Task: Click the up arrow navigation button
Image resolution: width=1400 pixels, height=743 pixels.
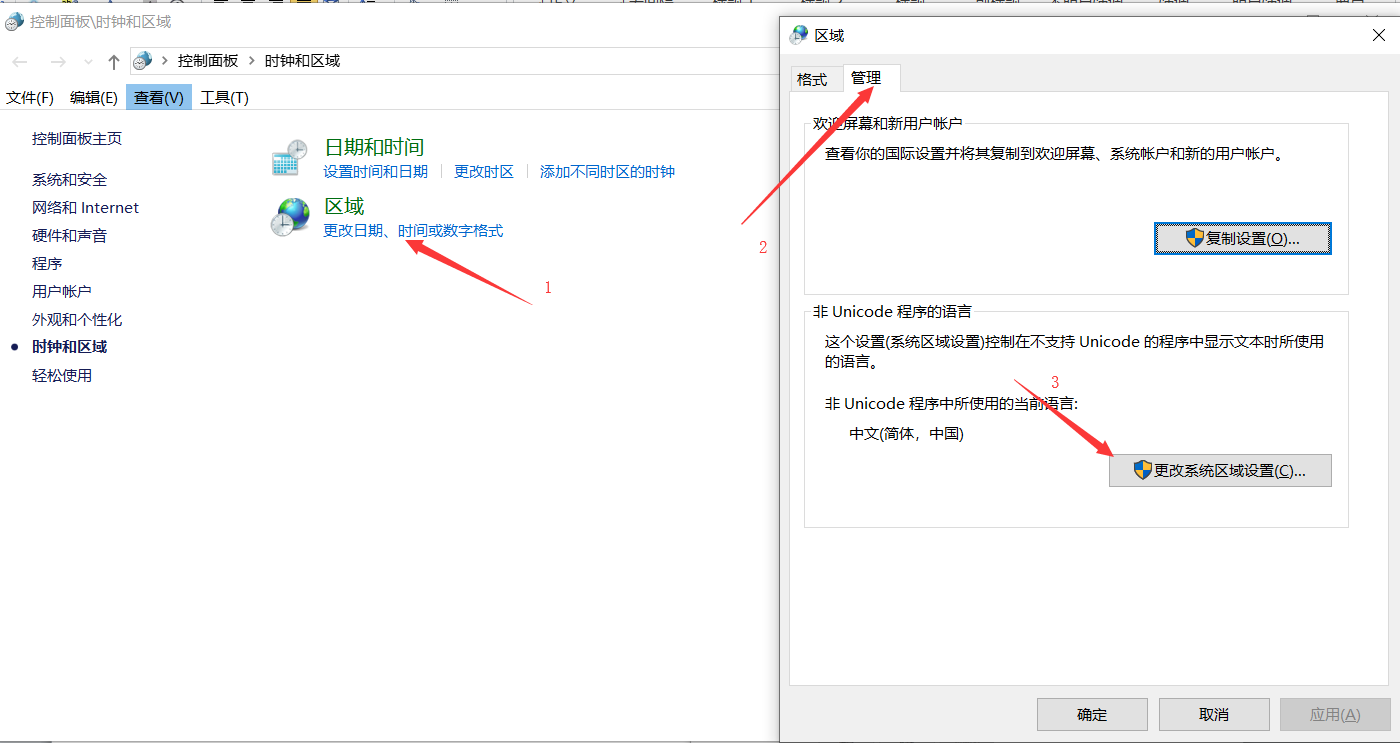Action: click(114, 62)
